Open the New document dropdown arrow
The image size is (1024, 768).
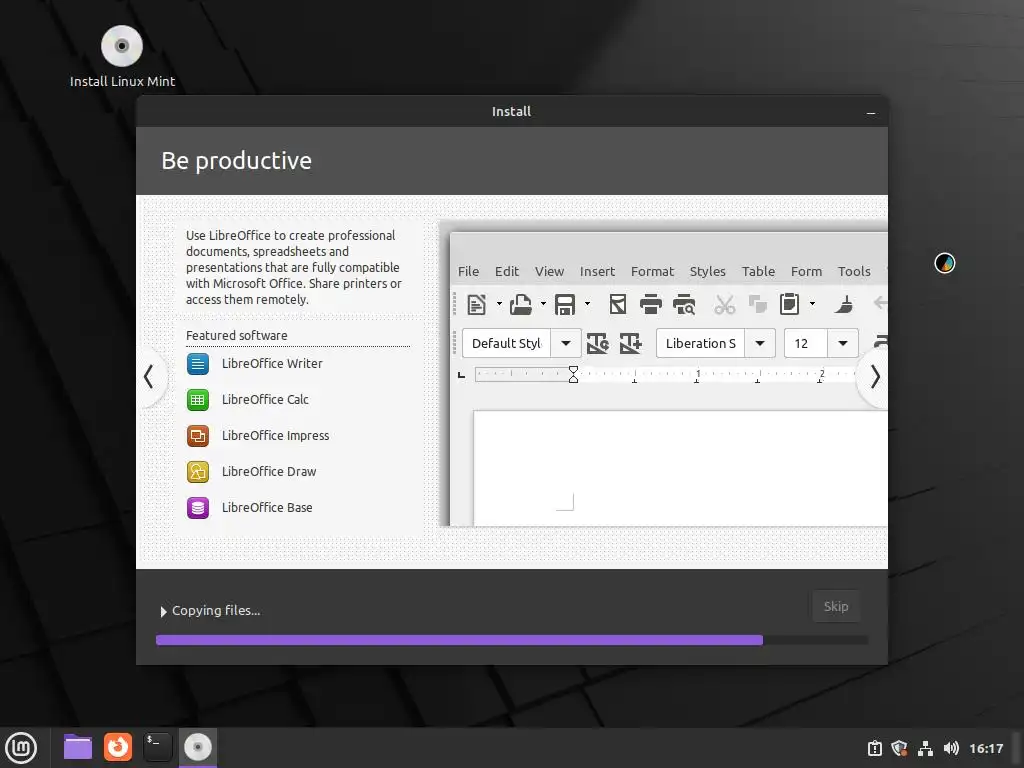(499, 304)
